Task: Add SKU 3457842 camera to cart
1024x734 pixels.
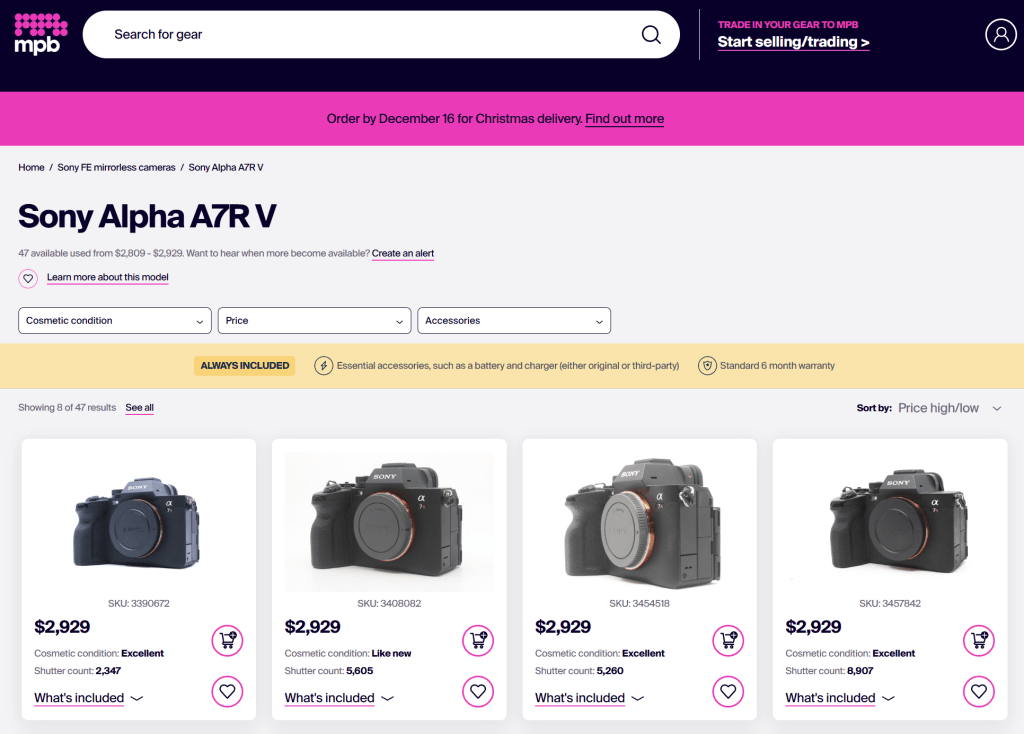Action: point(979,640)
